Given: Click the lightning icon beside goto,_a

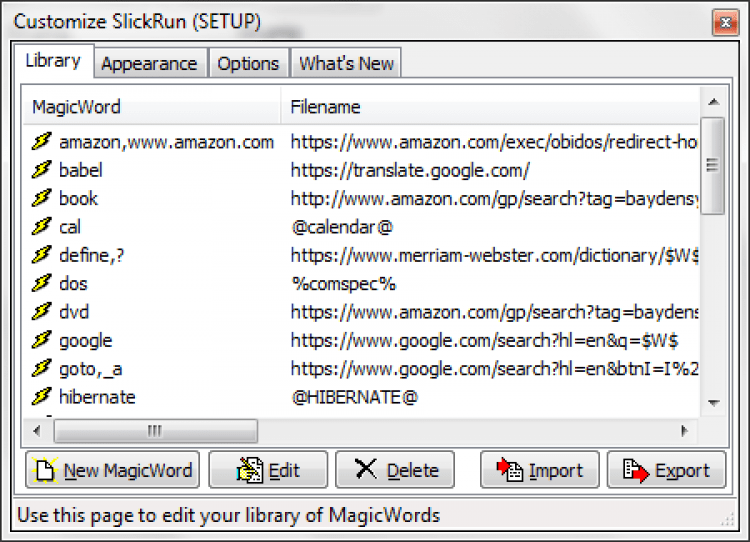Looking at the screenshot, I should [42, 368].
